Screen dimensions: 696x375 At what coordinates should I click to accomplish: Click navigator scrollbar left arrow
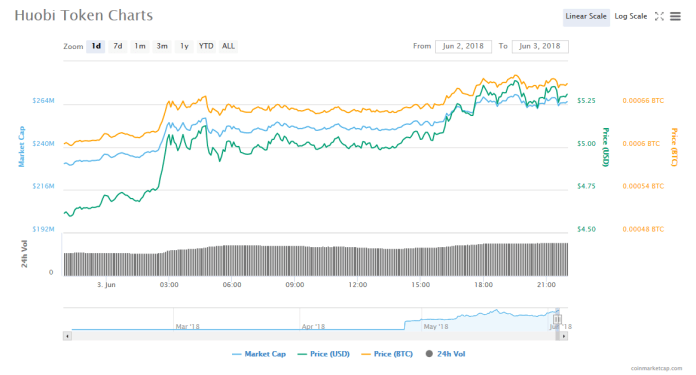67,336
